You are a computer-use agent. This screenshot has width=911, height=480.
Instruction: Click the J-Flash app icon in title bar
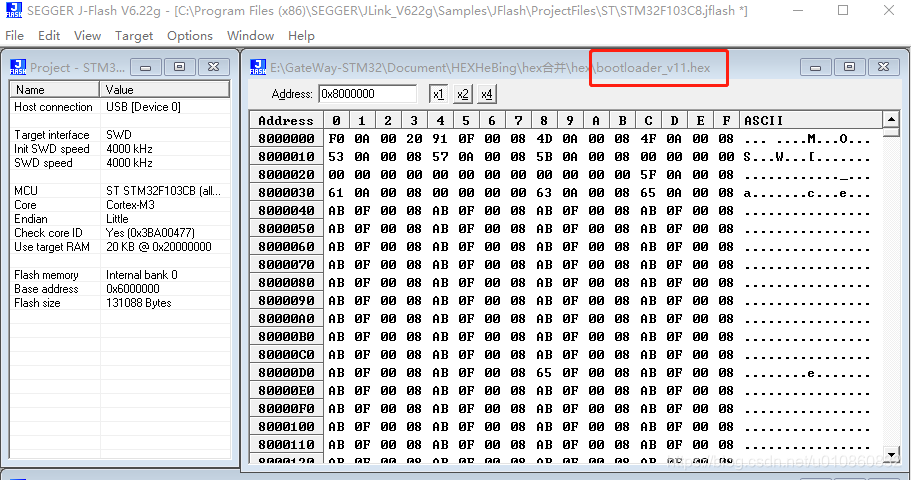(13, 10)
